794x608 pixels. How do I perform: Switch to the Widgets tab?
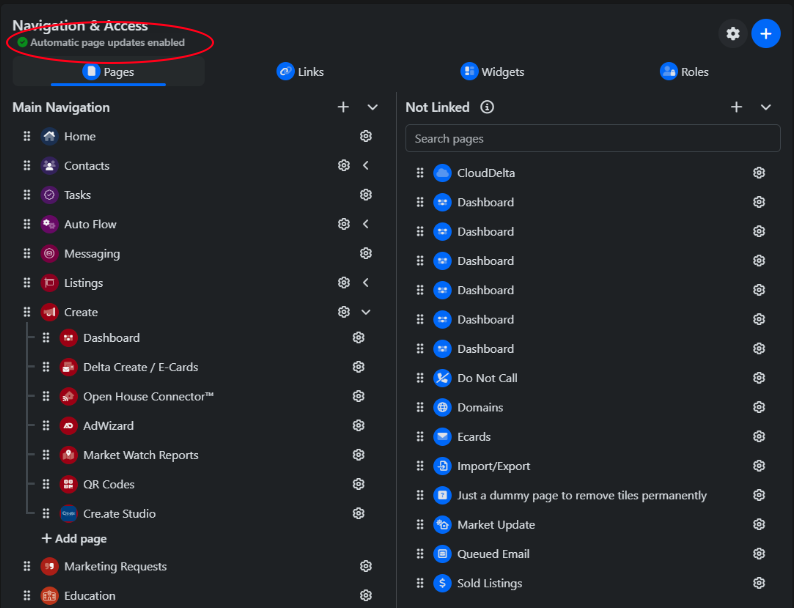(492, 72)
